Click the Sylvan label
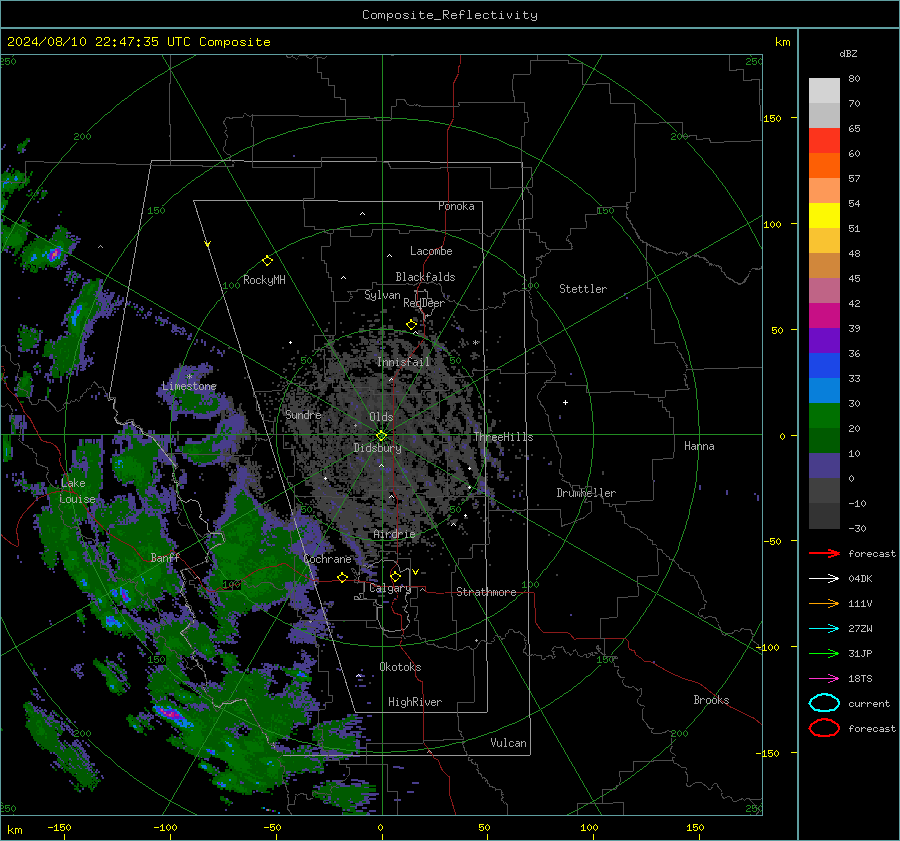Viewport: 900px width, 841px height. [x=382, y=295]
